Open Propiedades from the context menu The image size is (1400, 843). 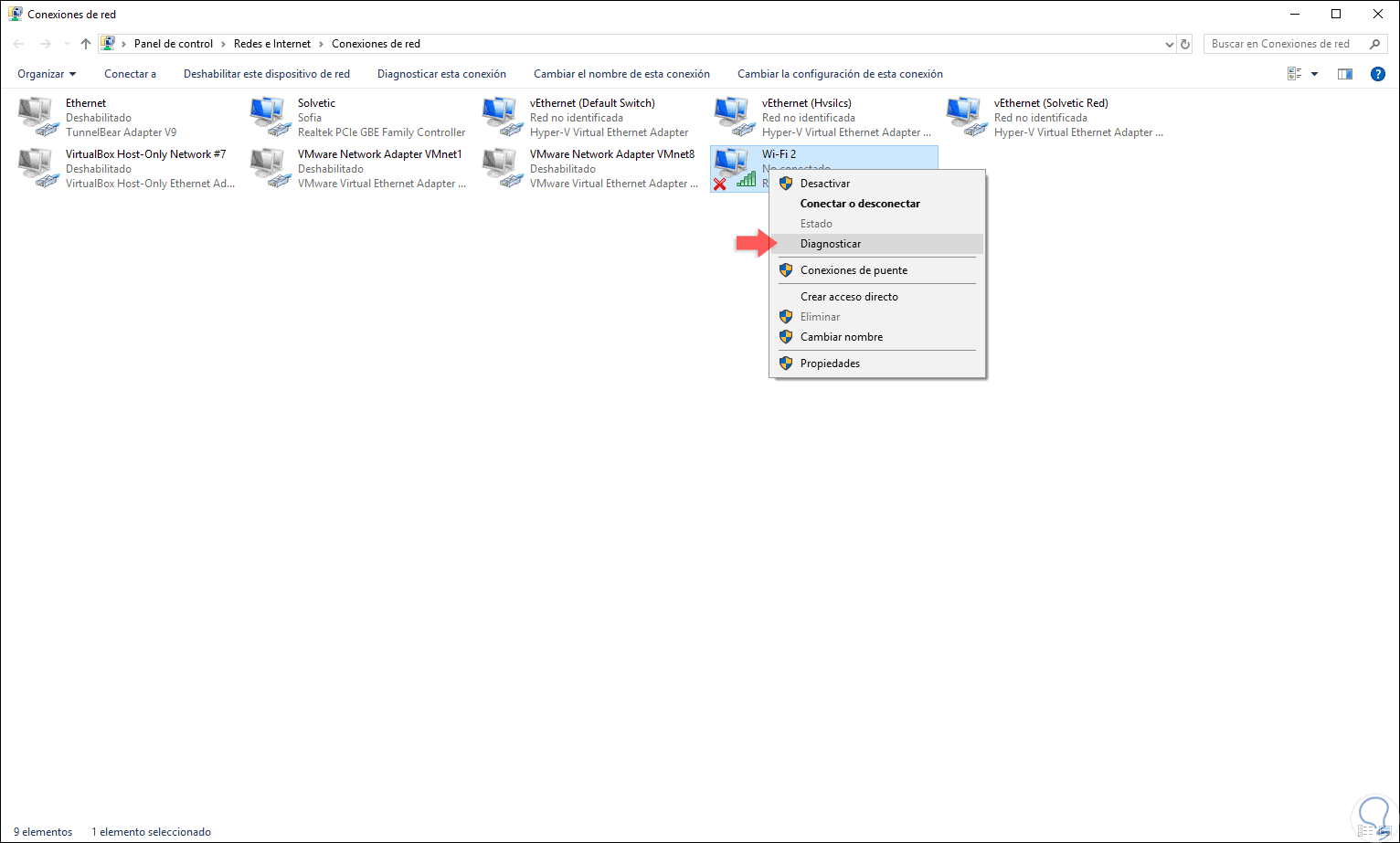point(877,364)
